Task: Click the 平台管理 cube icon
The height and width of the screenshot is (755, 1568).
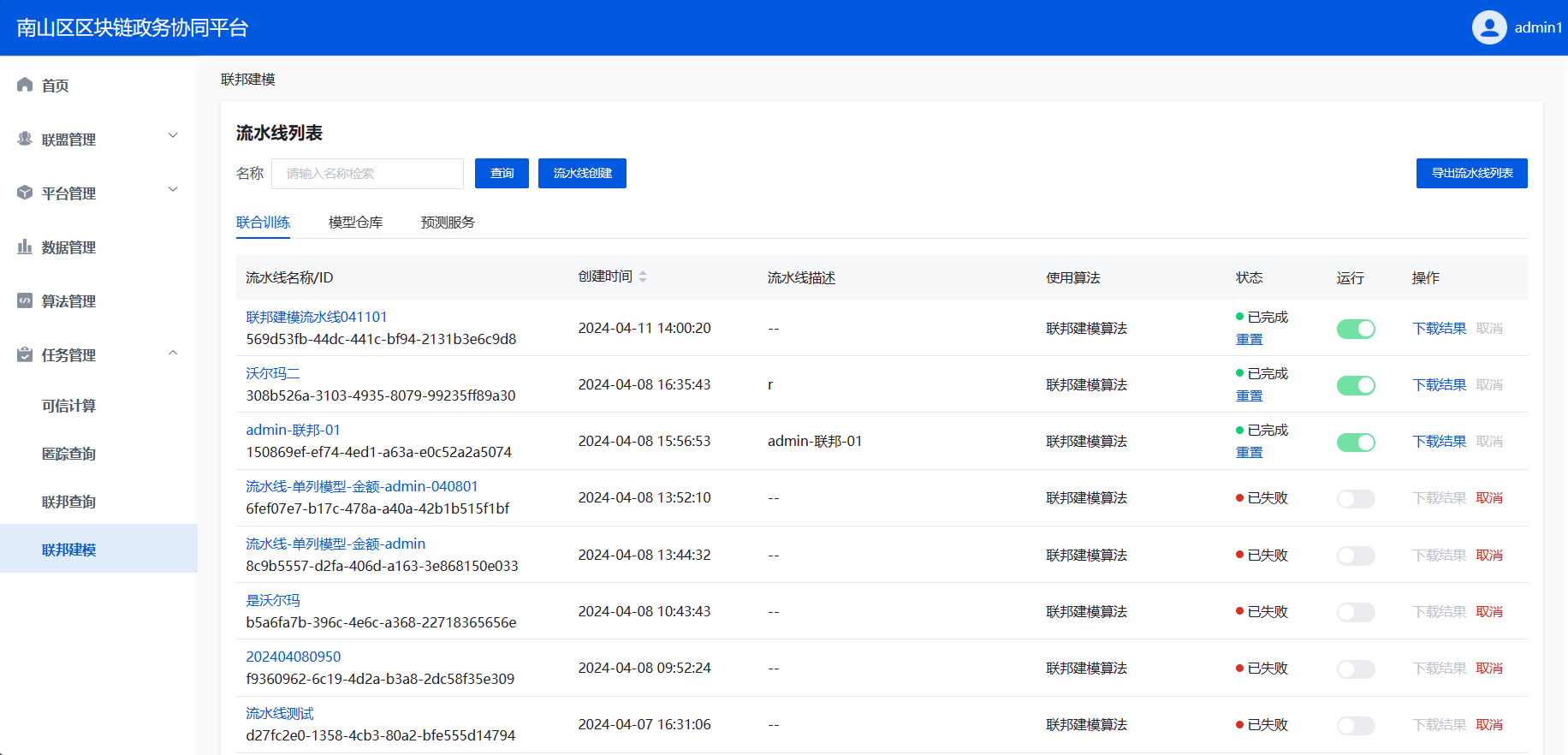Action: pos(25,193)
